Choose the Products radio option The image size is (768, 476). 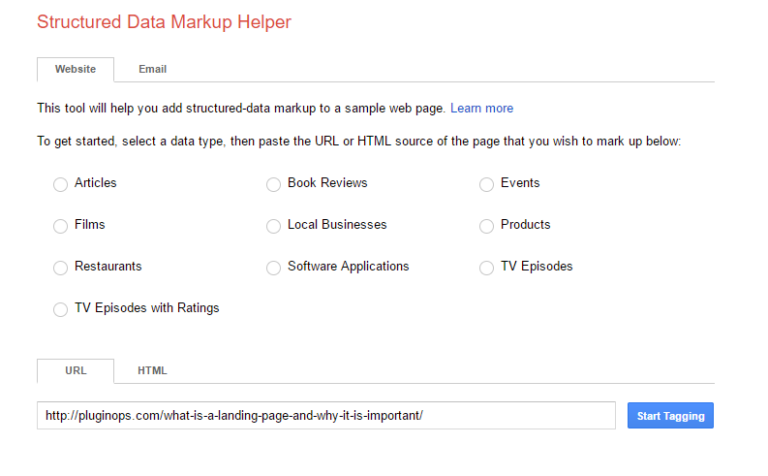tap(487, 226)
